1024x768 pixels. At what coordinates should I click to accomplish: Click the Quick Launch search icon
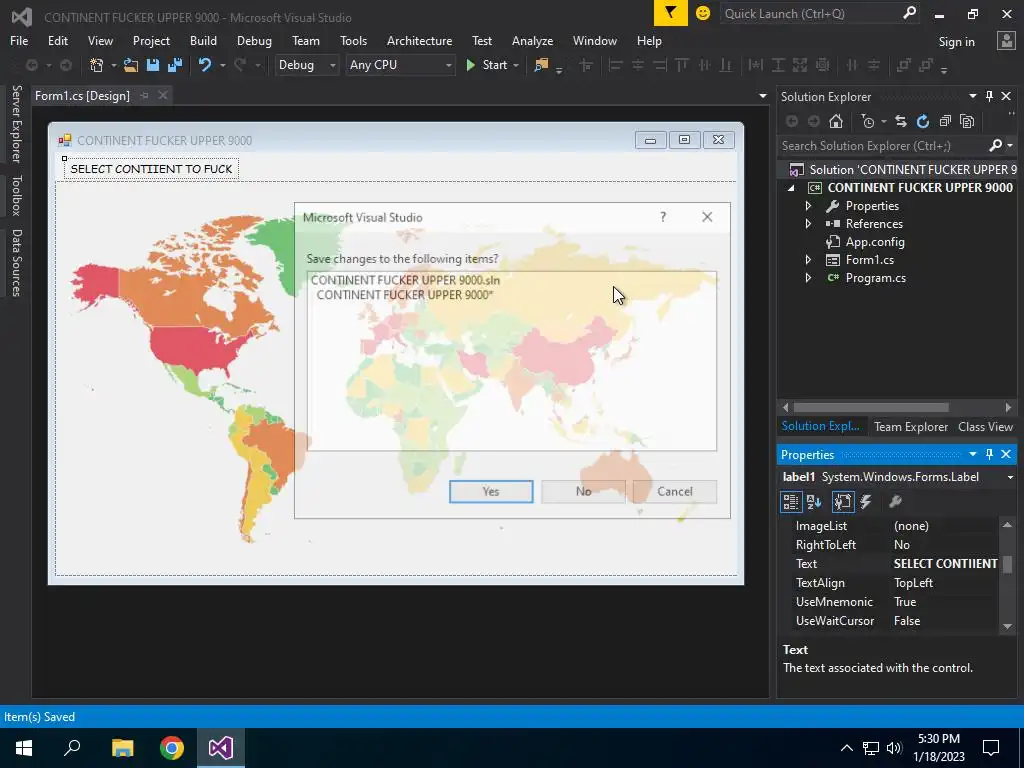click(909, 13)
